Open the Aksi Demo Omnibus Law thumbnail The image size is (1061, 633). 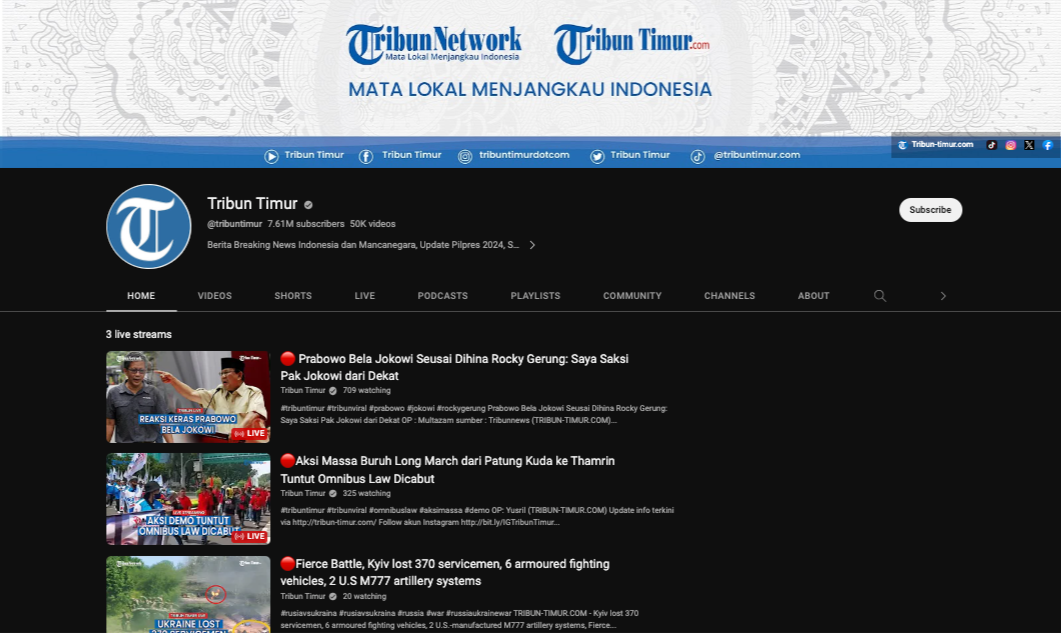188,499
